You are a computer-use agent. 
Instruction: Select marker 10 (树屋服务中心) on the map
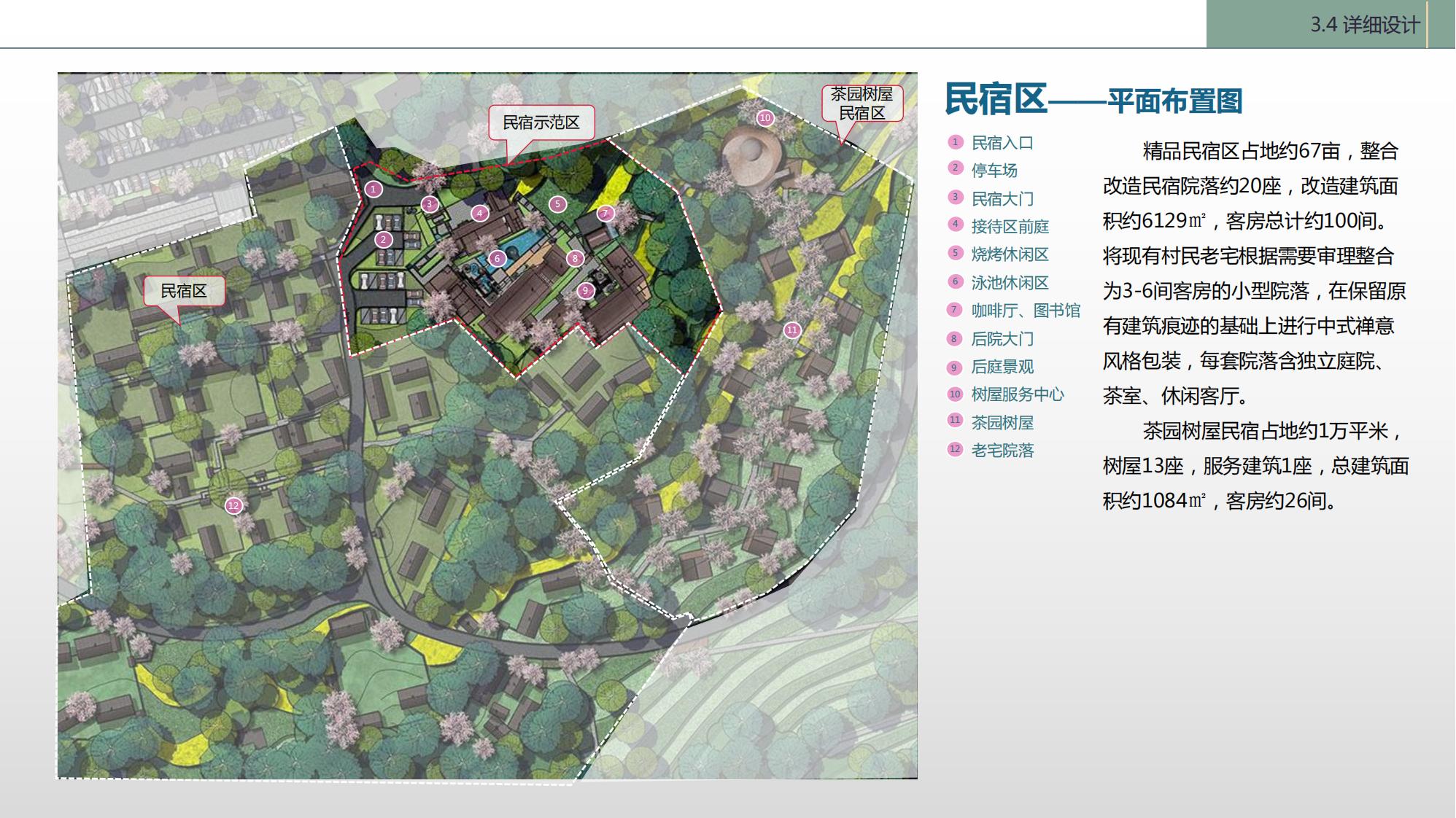pyautogui.click(x=764, y=117)
